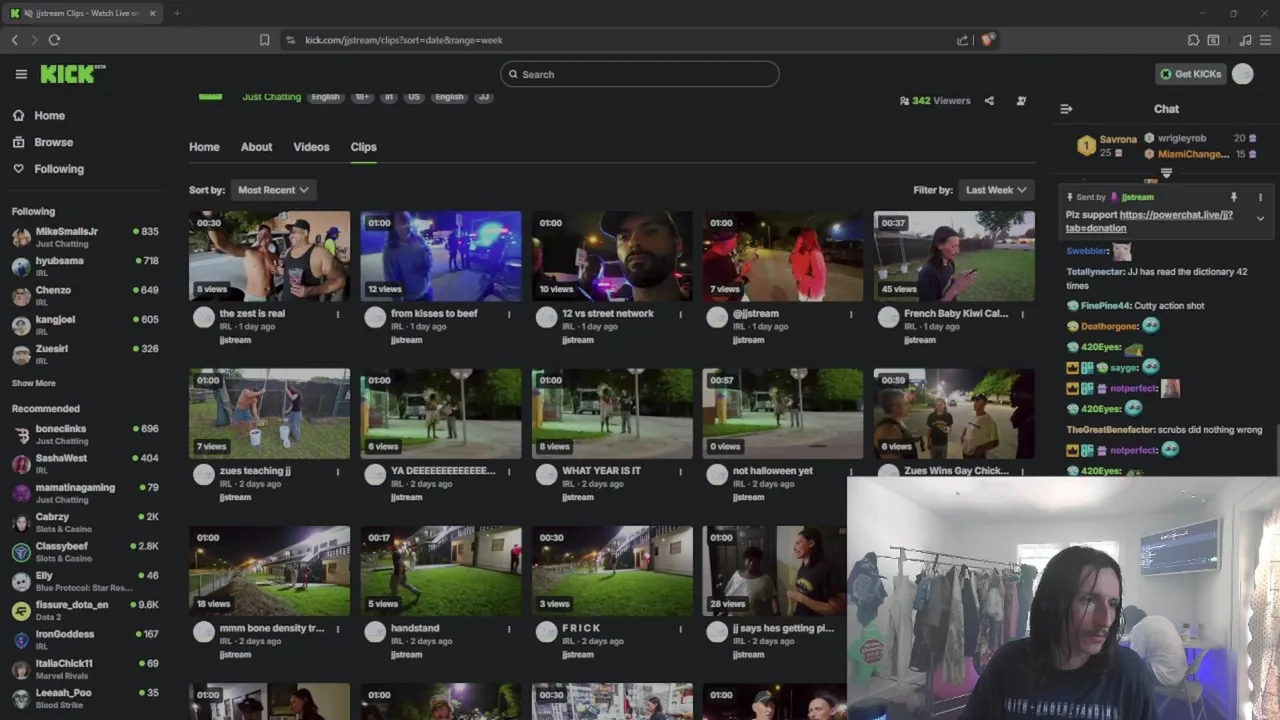
Task: Open the Filter by Last Week dropdown
Action: coord(996,190)
